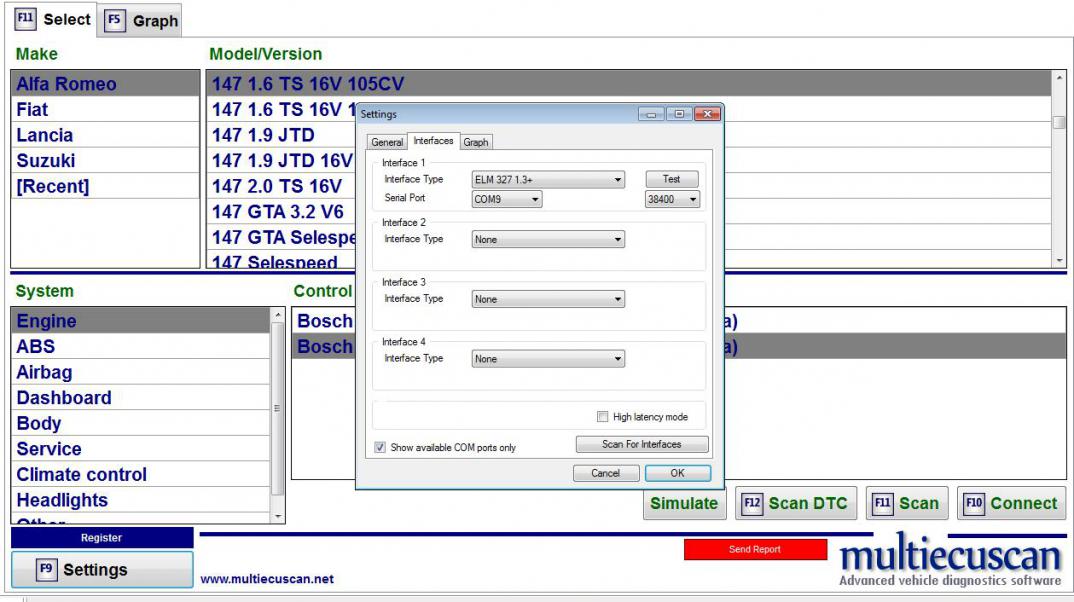Click the F10 Connect button

point(1010,504)
